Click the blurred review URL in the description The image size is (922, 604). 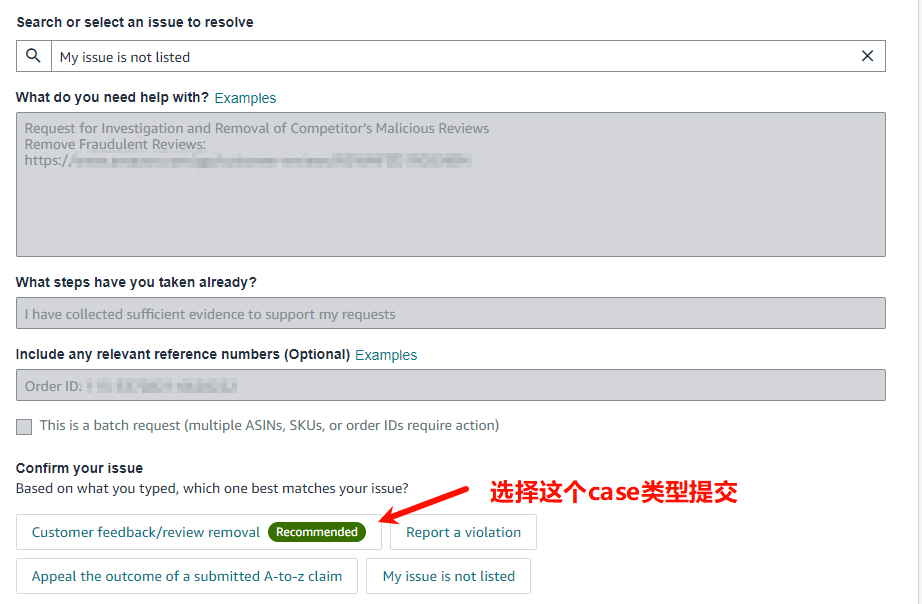click(270, 160)
